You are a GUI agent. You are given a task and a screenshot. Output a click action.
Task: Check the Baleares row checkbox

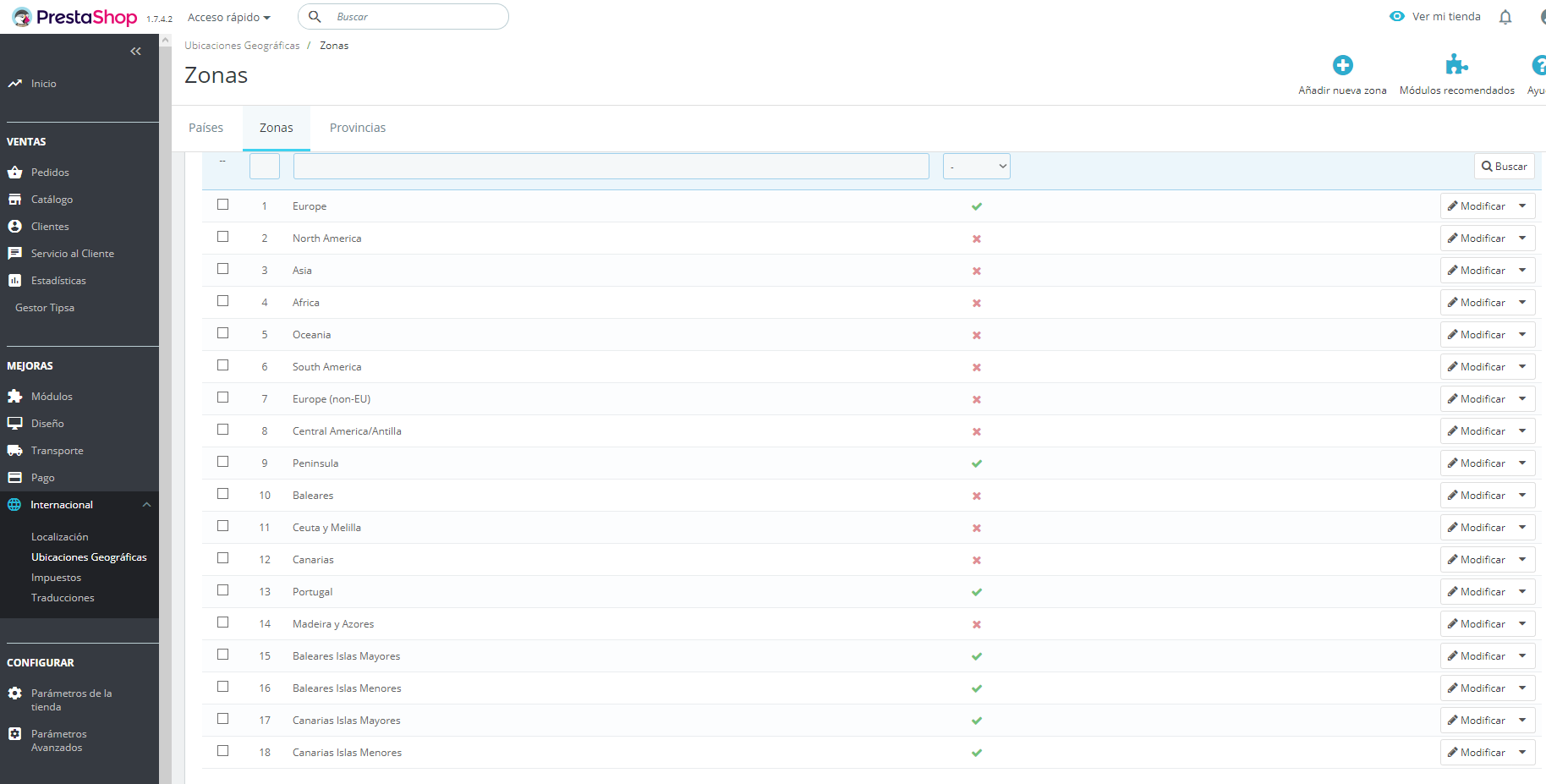[223, 494]
